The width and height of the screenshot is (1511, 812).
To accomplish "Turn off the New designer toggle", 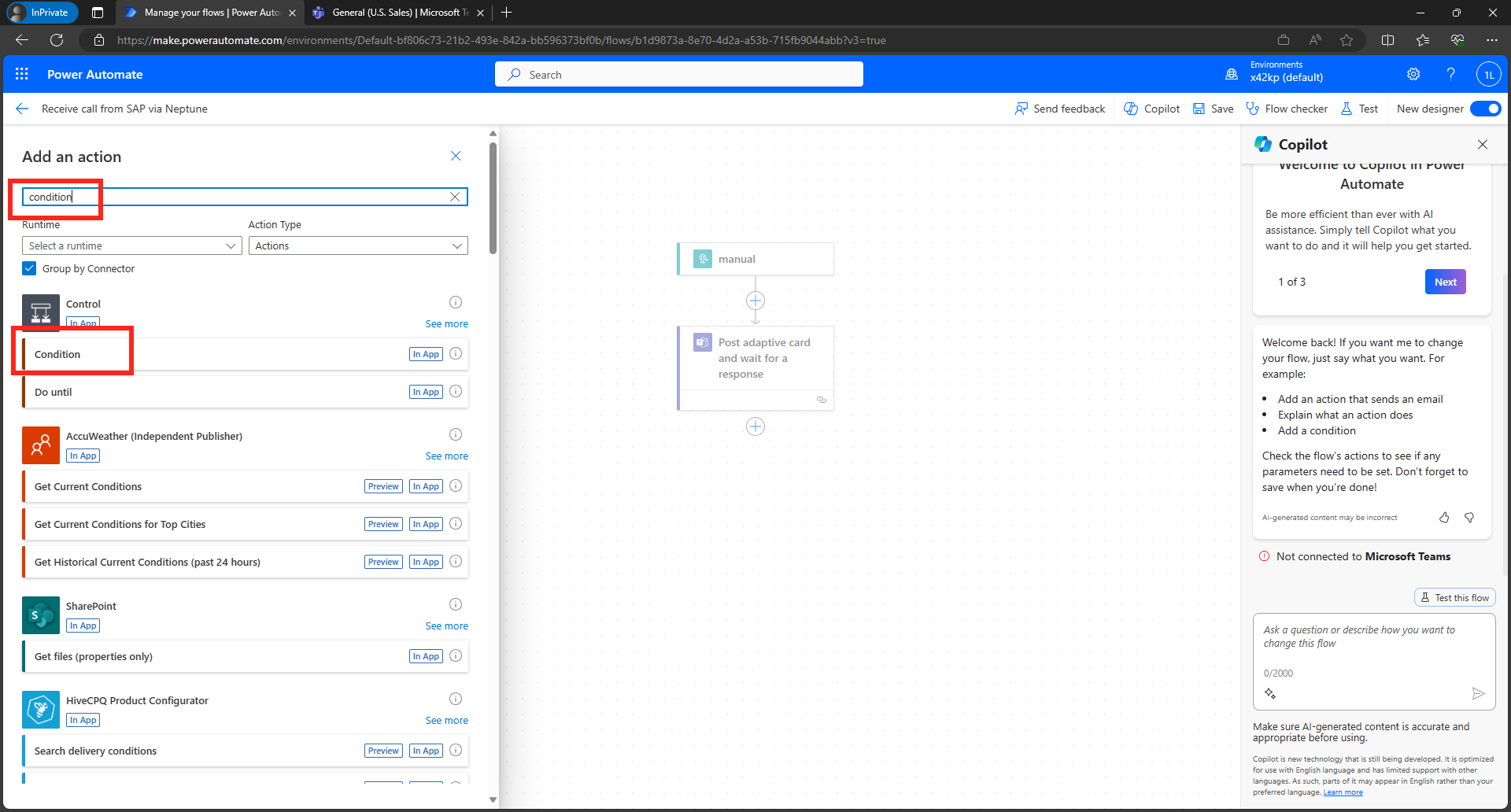I will 1485,109.
